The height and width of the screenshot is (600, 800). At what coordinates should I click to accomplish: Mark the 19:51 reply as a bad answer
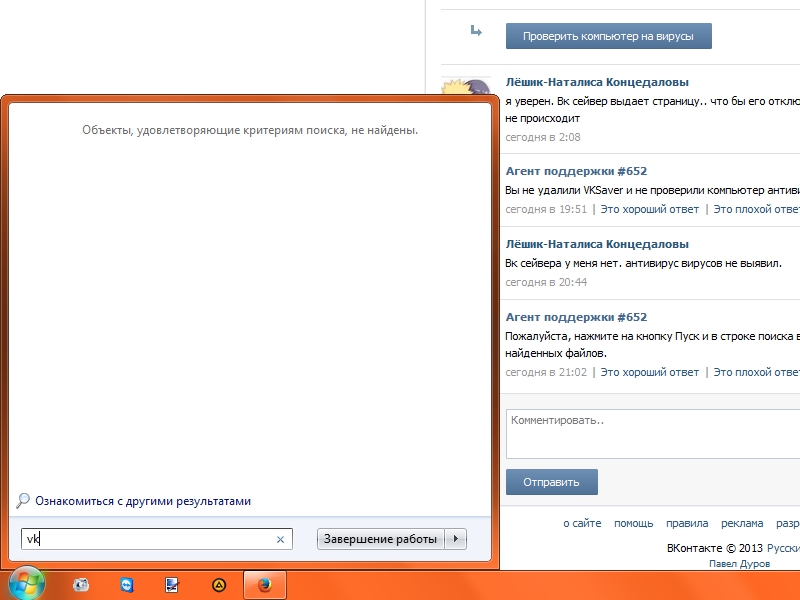[756, 209]
